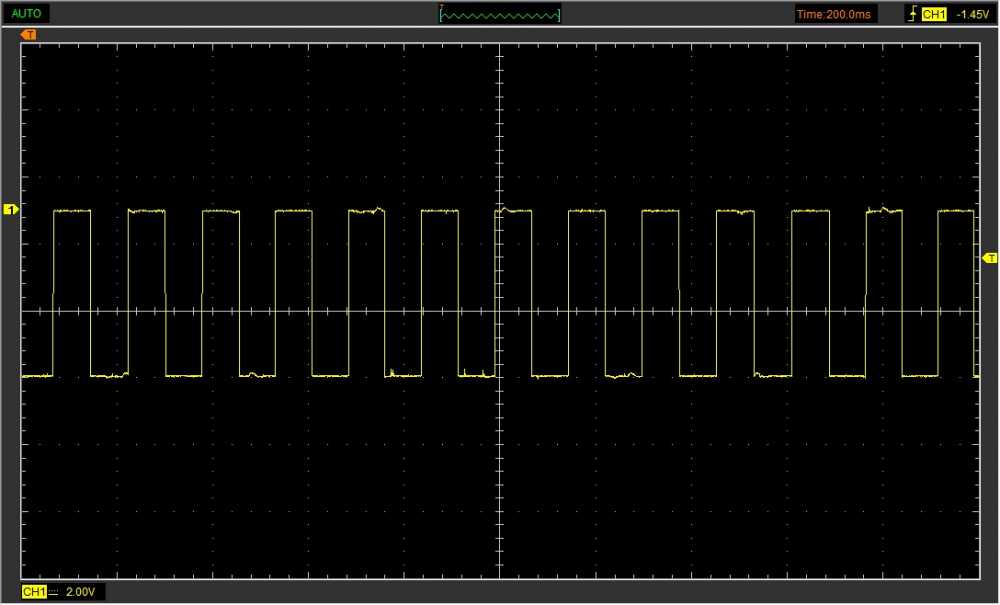Click the -1.45V trigger level readout
This screenshot has height=605, width=1000.
point(971,14)
